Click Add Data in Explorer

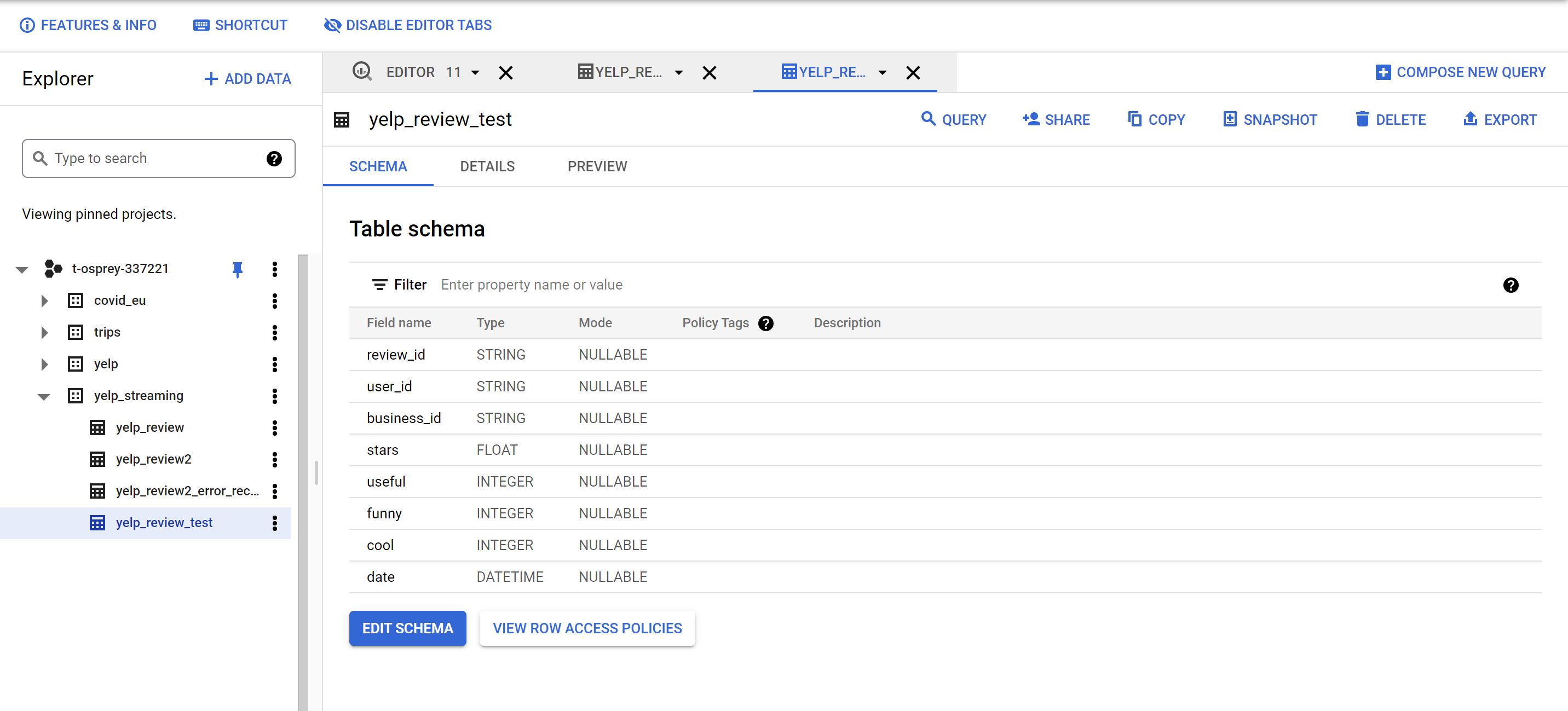pyautogui.click(x=248, y=78)
